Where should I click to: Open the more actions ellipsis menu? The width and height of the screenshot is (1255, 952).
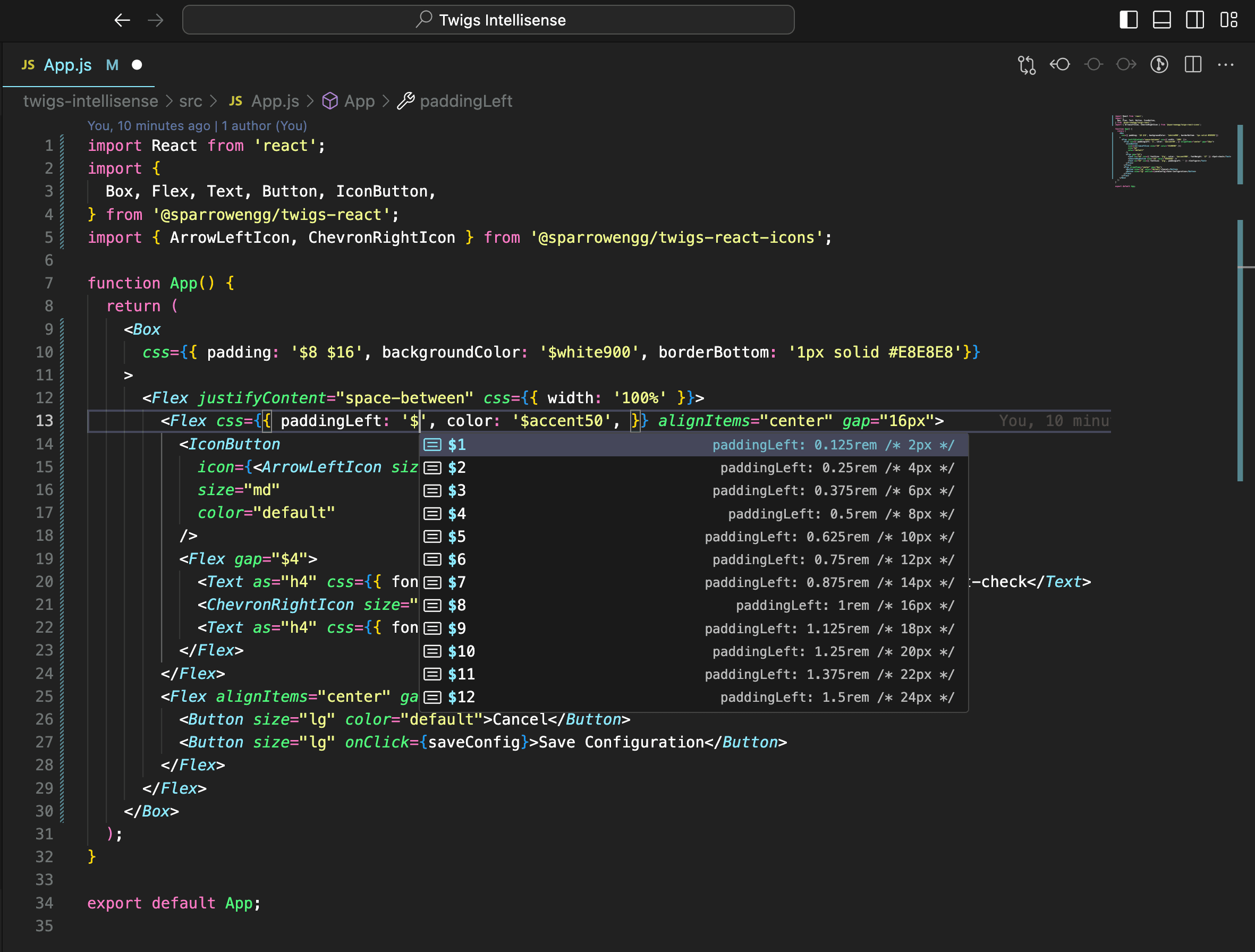pyautogui.click(x=1225, y=65)
